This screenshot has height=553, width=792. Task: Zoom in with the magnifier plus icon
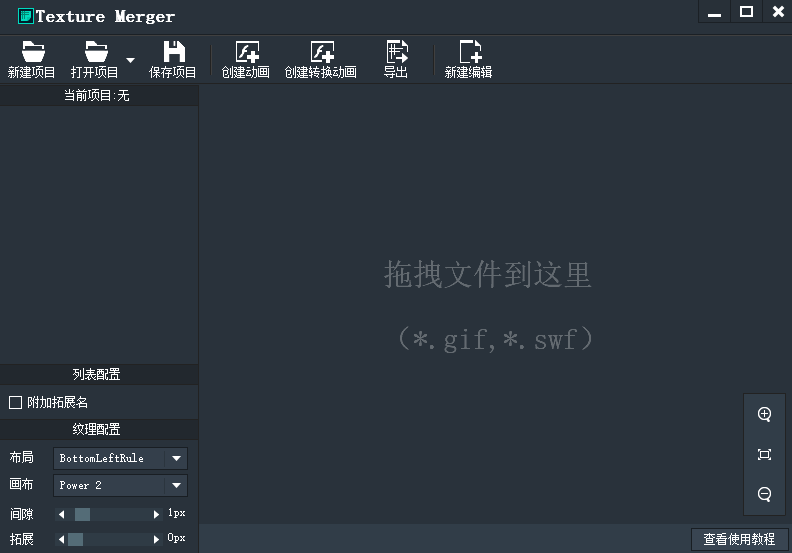(x=765, y=415)
